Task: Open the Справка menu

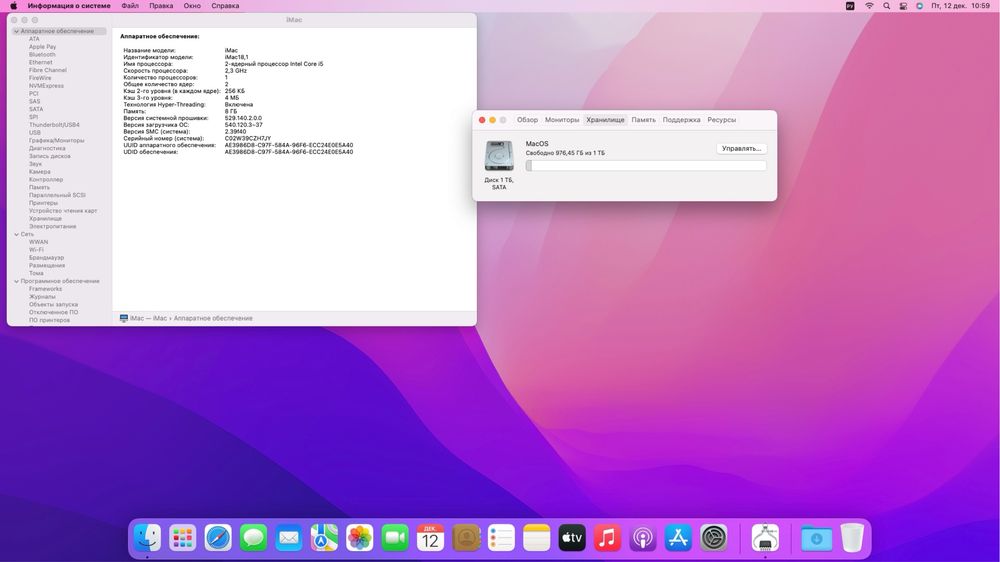Action: click(225, 6)
